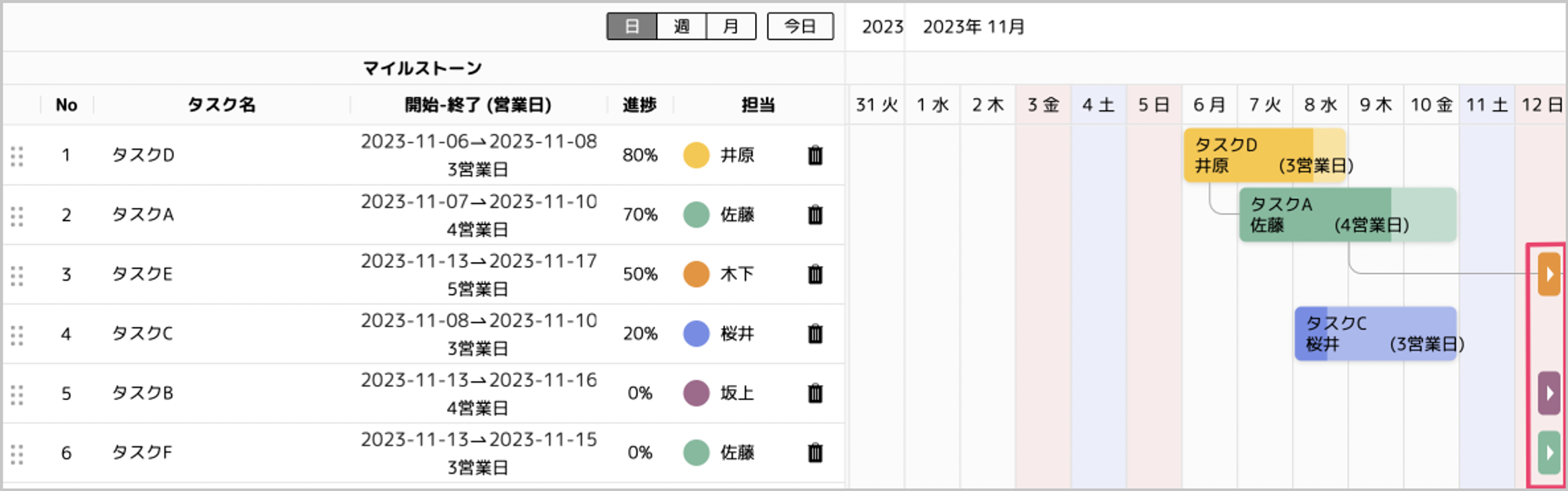The height and width of the screenshot is (491, 1568).
Task: Edit dates 2023-11-13→2023-11-15
Action: (x=478, y=441)
